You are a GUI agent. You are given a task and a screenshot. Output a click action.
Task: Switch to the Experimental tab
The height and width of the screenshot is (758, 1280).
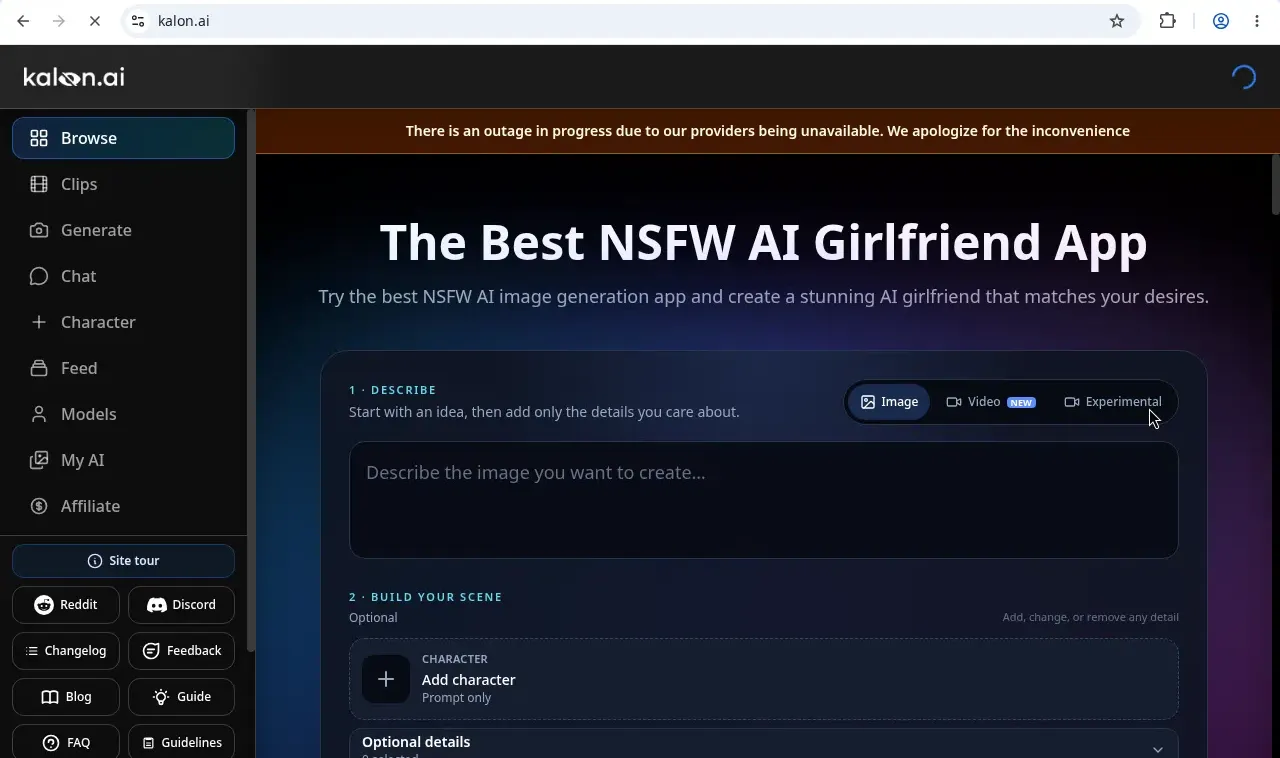pyautogui.click(x=1113, y=402)
